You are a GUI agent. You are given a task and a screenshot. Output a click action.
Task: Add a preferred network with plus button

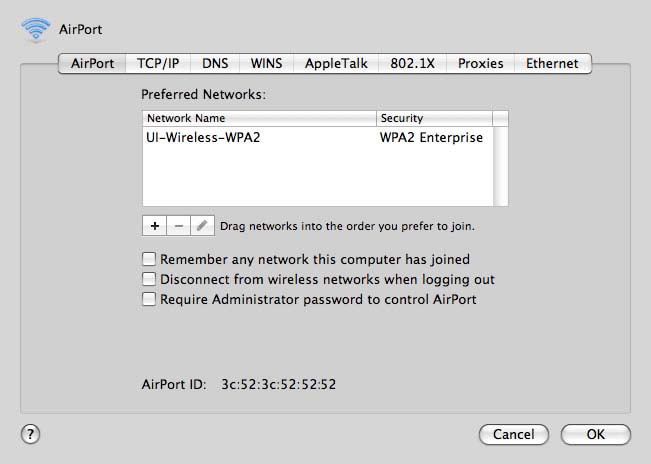click(154, 226)
